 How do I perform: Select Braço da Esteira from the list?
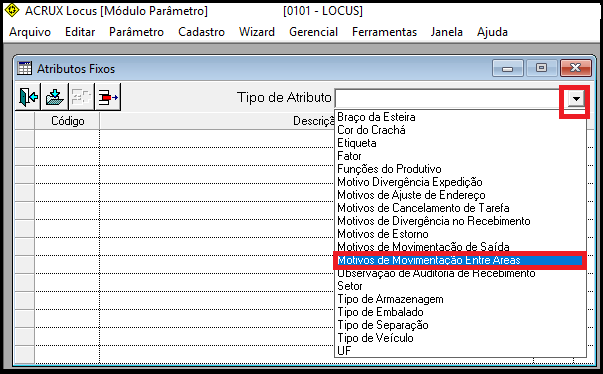(460, 117)
